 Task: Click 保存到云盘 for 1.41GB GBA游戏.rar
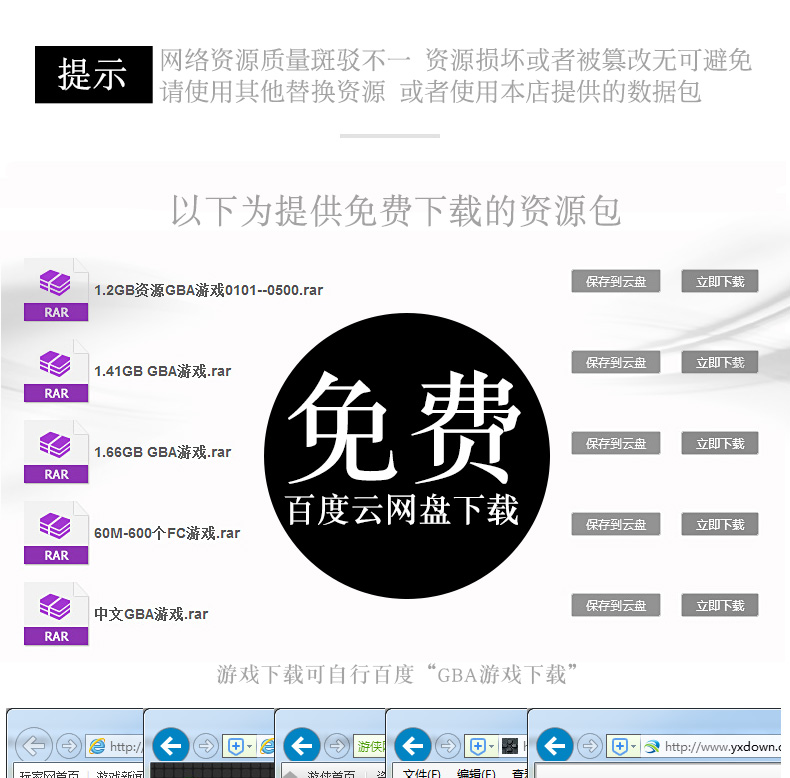point(616,362)
